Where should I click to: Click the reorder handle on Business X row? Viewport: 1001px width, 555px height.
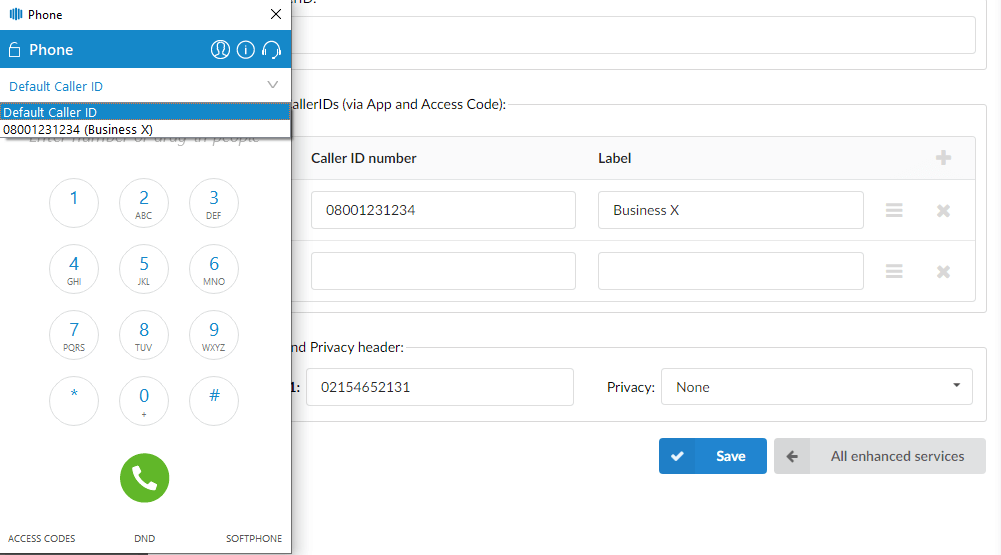click(x=895, y=211)
